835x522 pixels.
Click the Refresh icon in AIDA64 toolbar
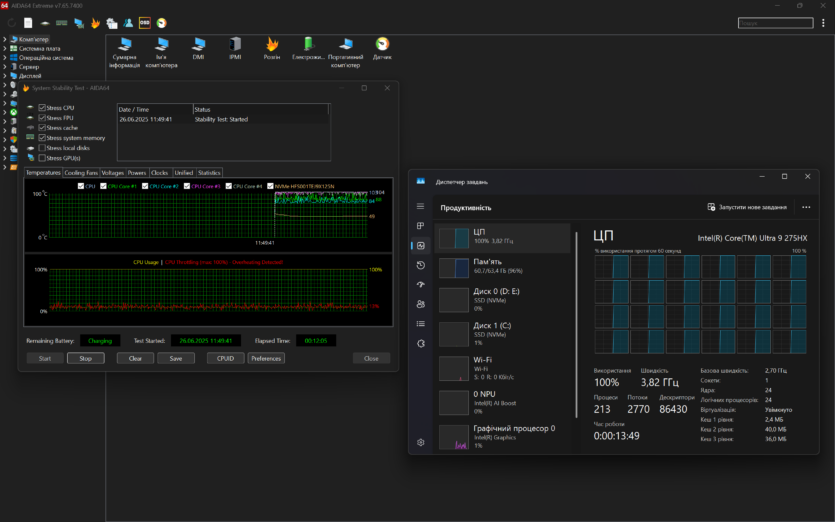[x=12, y=23]
